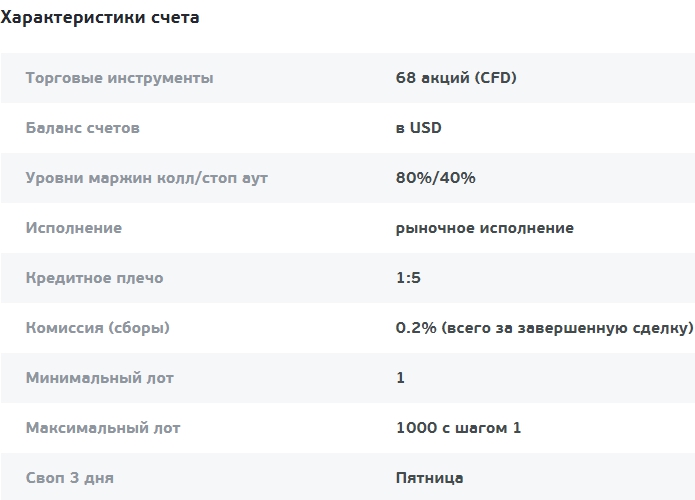Screen dimensions: 695x500
Task: Select the 'Кредитное плечо' label
Action: click(95, 278)
